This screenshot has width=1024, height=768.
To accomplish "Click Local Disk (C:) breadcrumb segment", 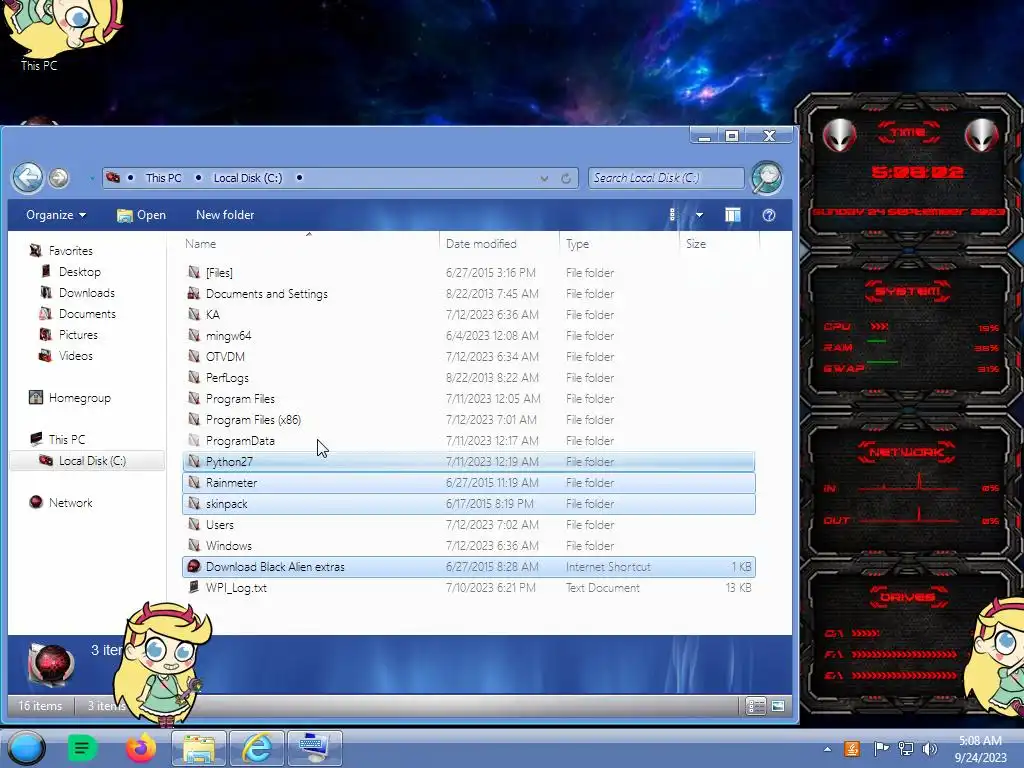I will click(x=248, y=178).
